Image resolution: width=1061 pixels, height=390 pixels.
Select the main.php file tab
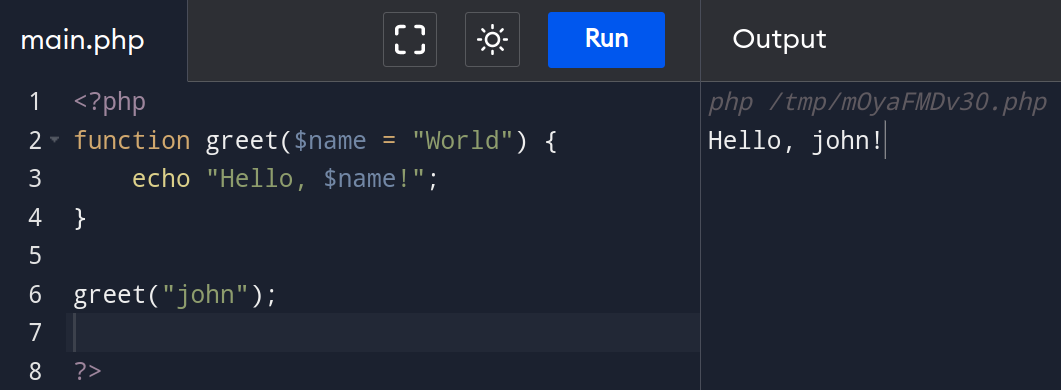(83, 41)
